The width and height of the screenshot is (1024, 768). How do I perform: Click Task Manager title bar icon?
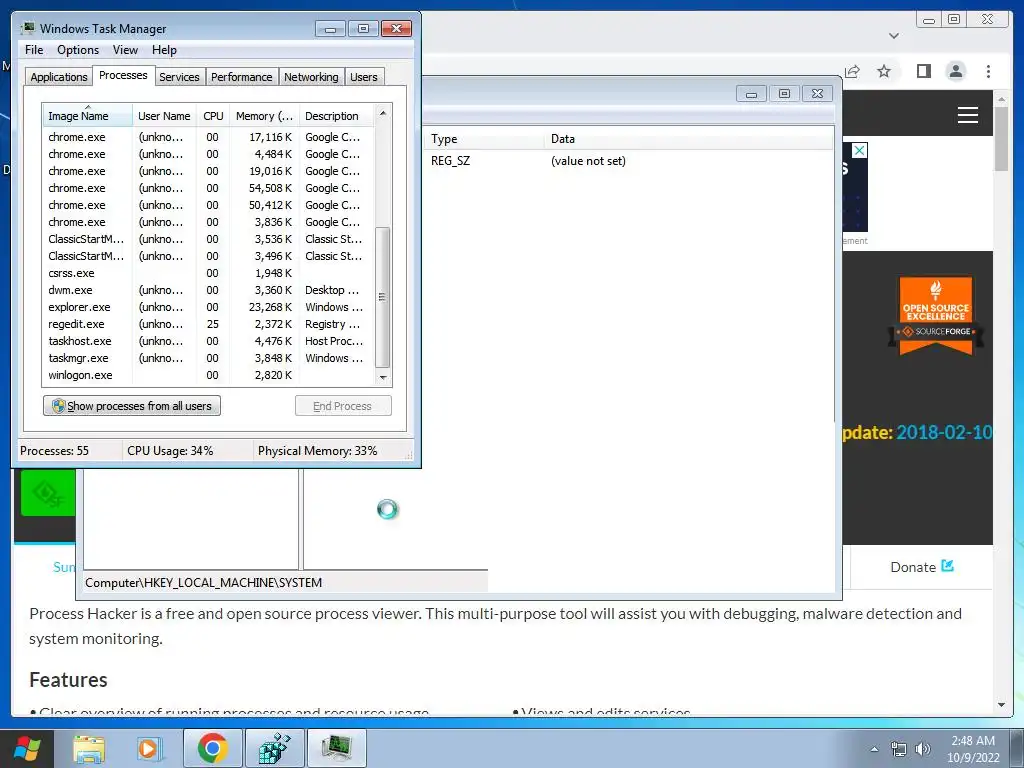pos(27,28)
